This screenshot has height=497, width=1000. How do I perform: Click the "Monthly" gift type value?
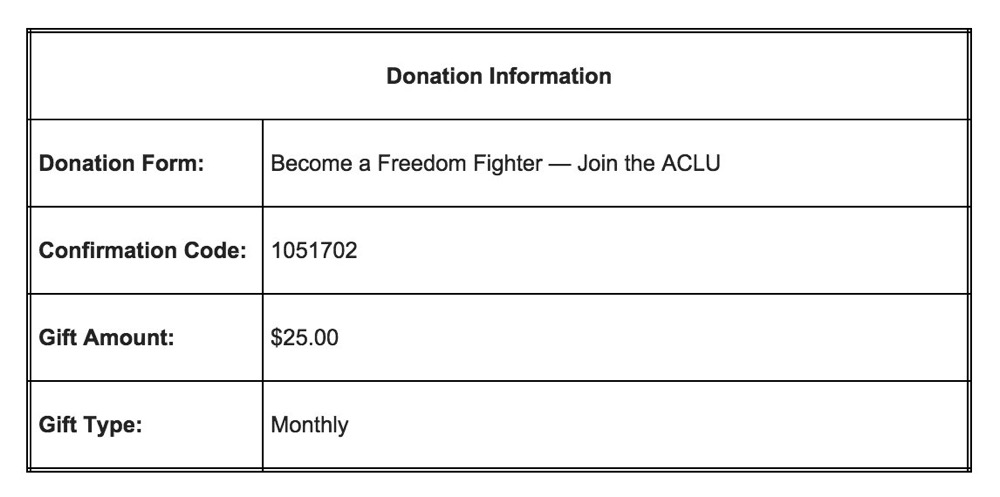pyautogui.click(x=310, y=425)
